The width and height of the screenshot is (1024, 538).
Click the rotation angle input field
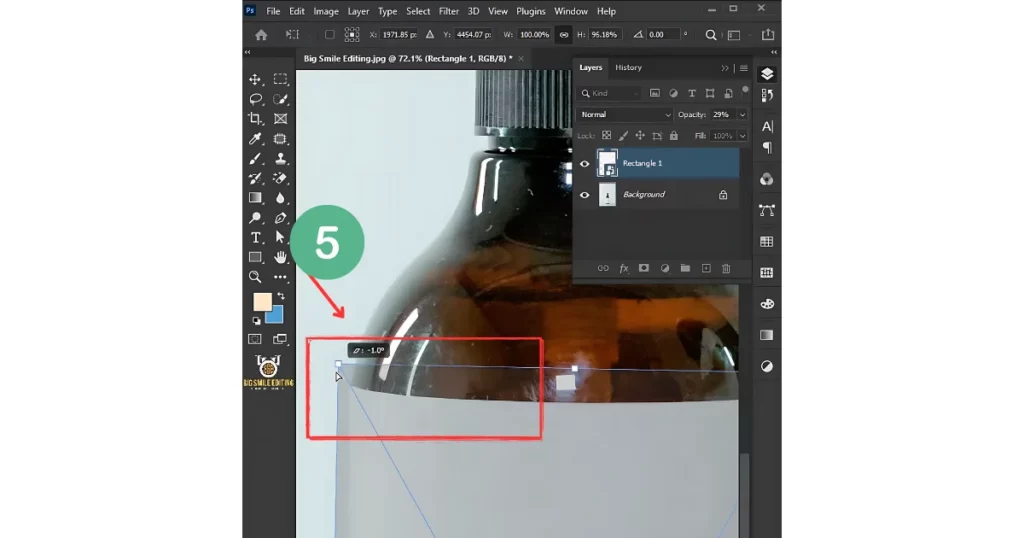(662, 35)
